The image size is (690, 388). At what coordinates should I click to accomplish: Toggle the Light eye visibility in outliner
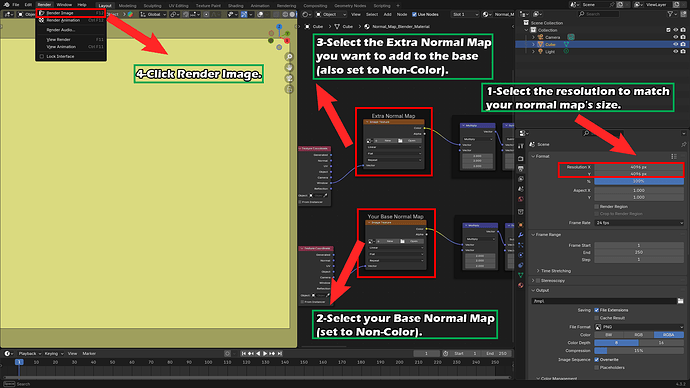tap(675, 51)
